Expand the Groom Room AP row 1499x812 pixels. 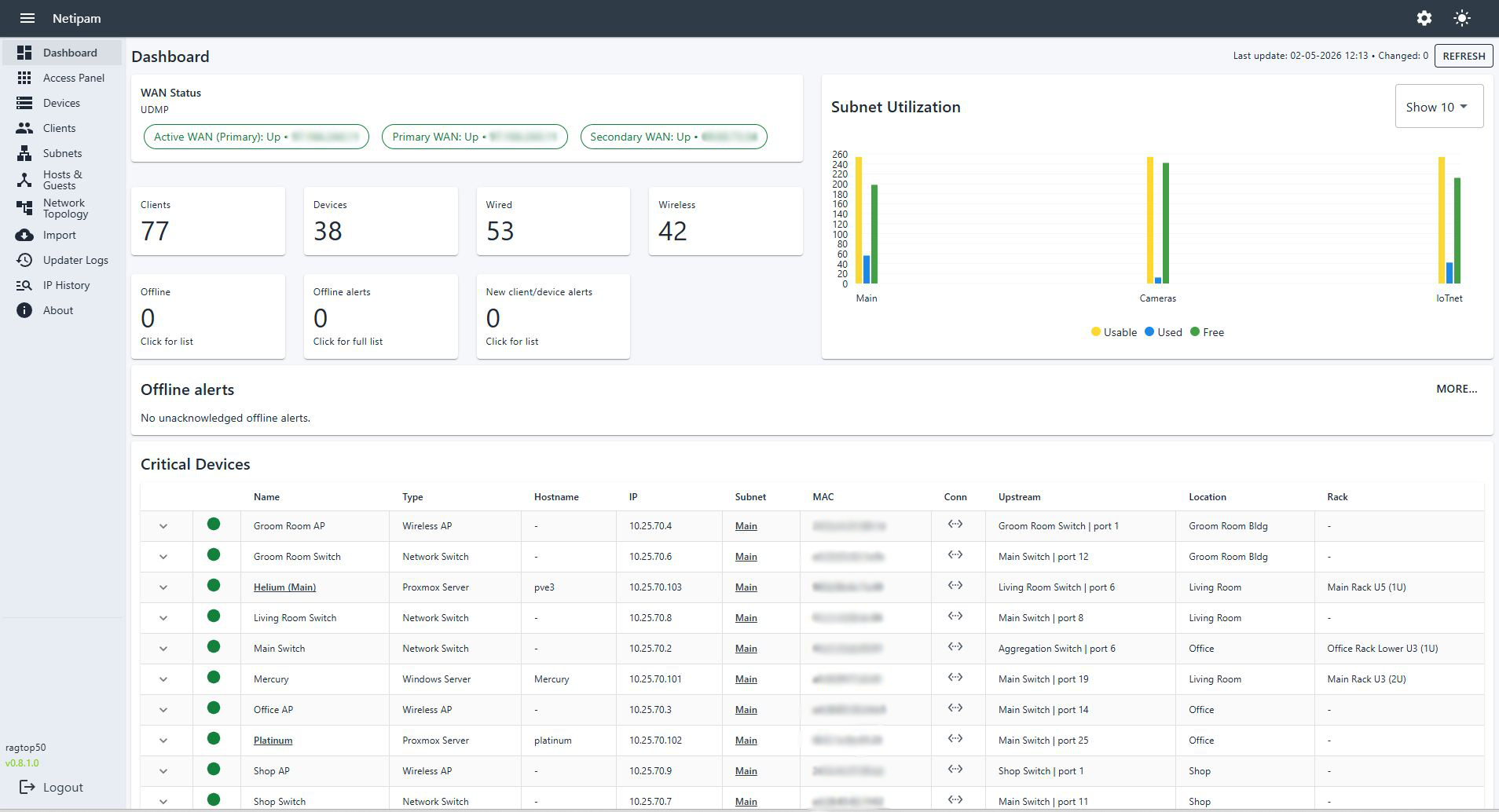163,526
